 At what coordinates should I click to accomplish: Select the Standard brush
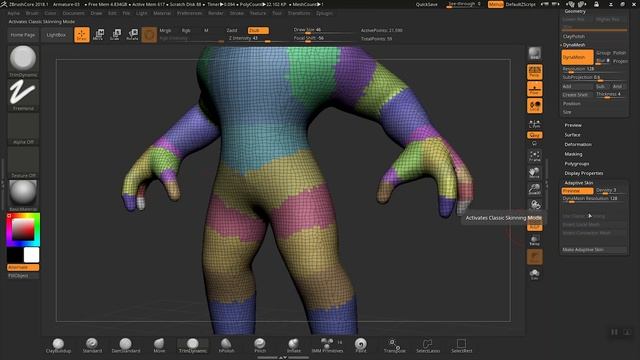pyautogui.click(x=92, y=345)
